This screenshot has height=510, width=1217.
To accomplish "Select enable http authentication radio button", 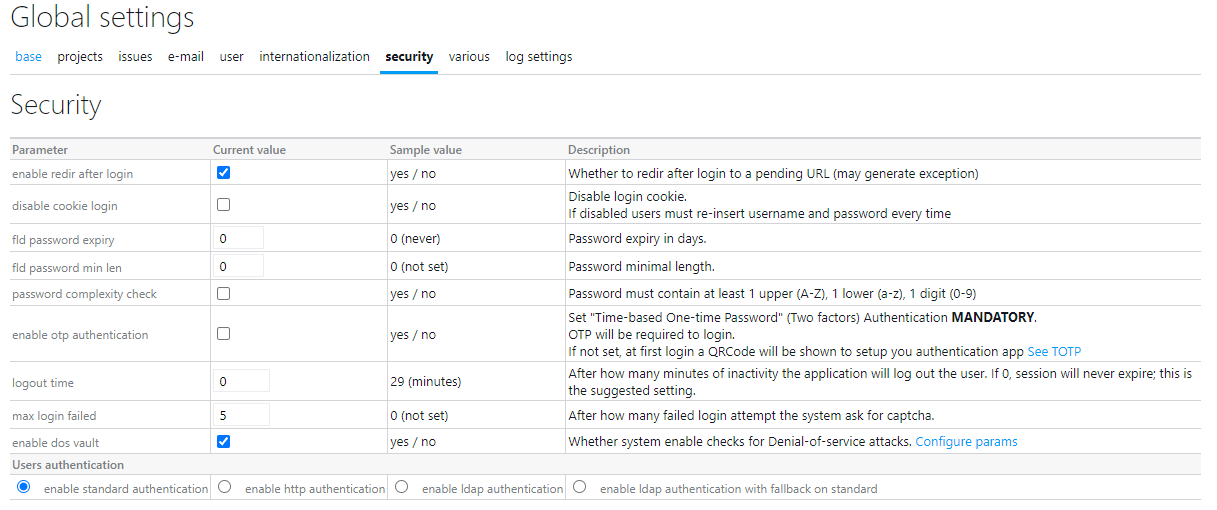I will click(225, 487).
